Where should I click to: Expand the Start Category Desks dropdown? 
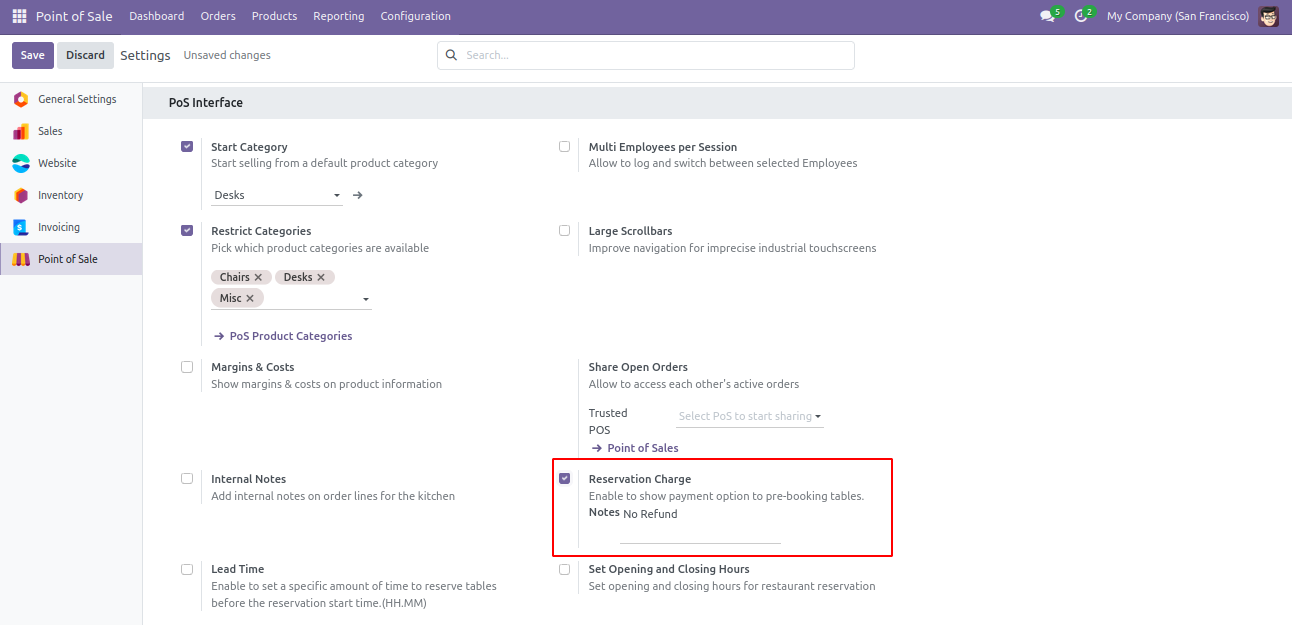[x=336, y=195]
